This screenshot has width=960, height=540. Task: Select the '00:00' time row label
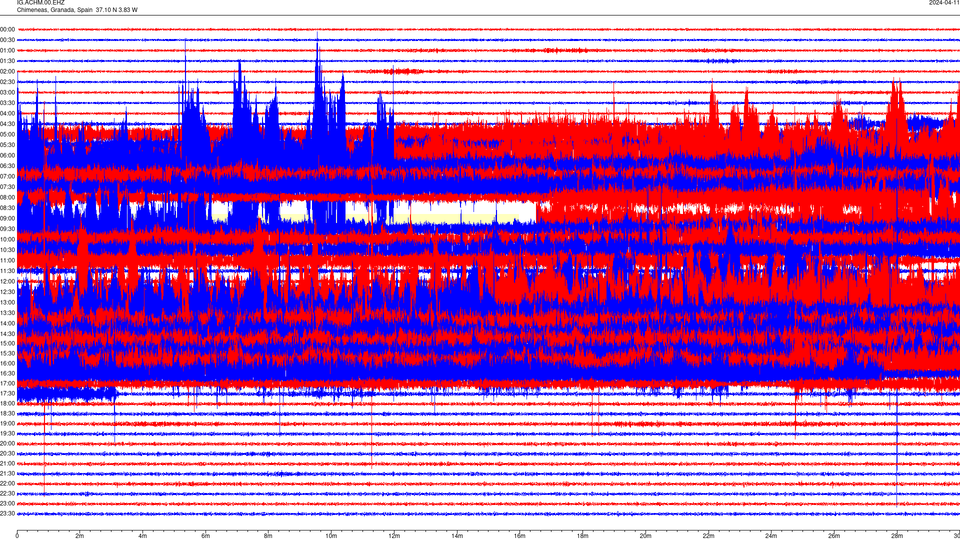(x=7, y=29)
